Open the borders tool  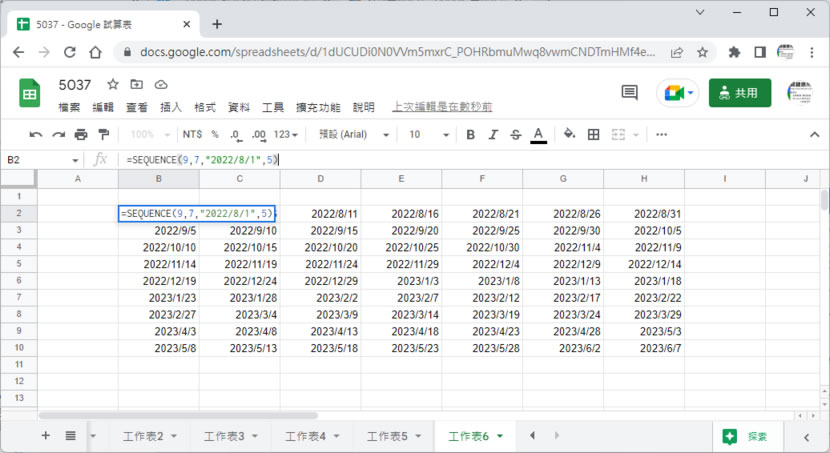coord(593,134)
